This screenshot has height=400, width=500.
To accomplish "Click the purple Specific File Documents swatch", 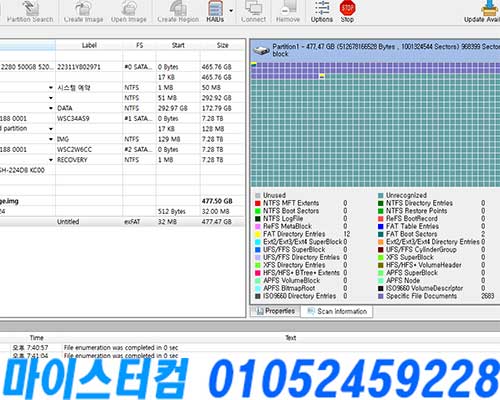I will click(x=381, y=296).
